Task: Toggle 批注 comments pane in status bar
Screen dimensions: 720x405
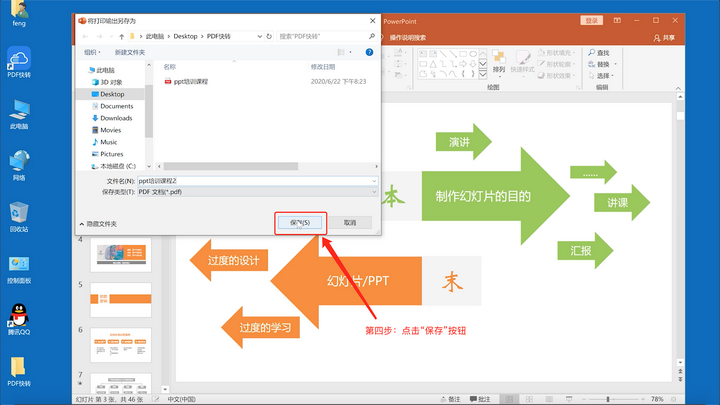Action: pyautogui.click(x=480, y=399)
